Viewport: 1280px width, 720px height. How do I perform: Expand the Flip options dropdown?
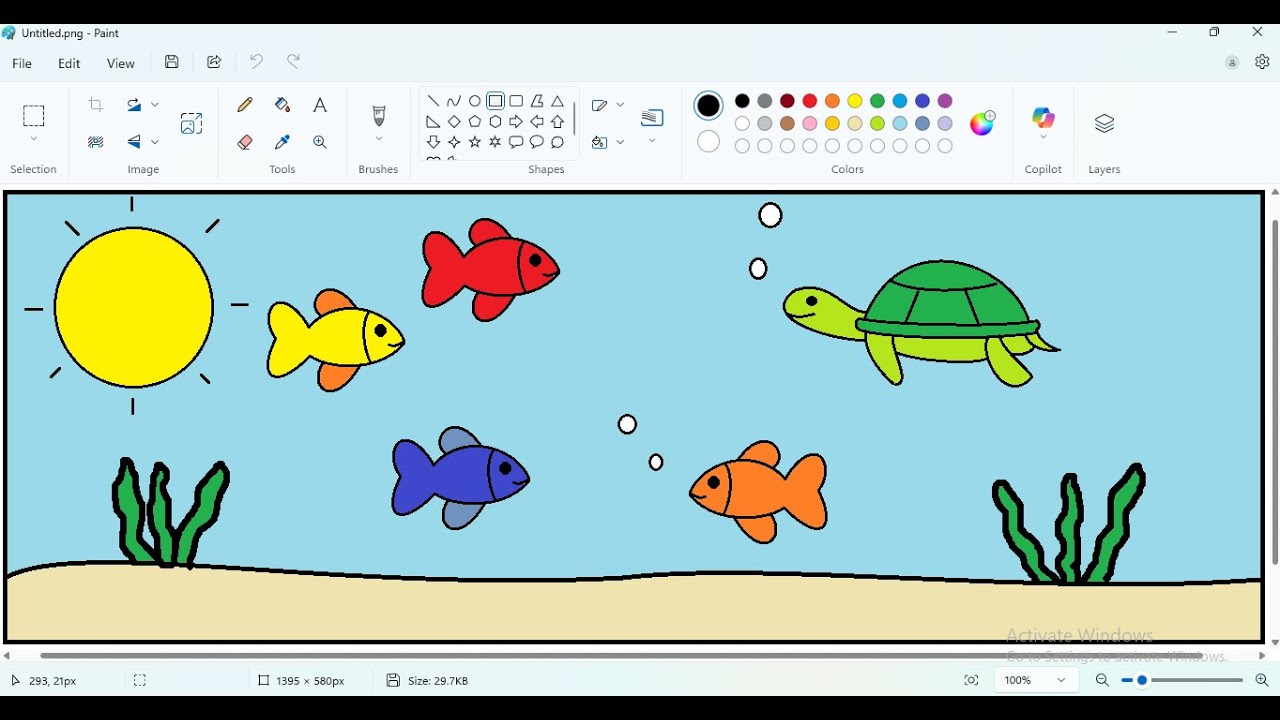click(155, 143)
